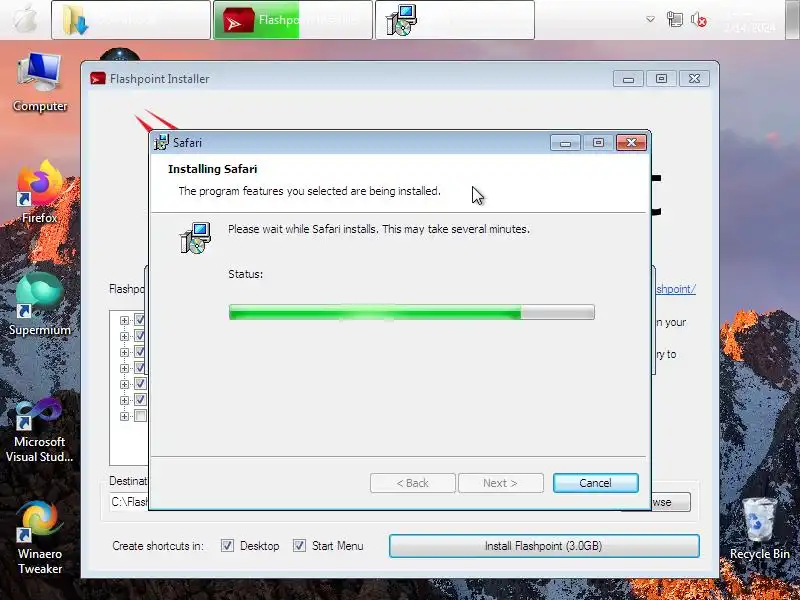Maximize the Safari installer dialog

(x=598, y=142)
